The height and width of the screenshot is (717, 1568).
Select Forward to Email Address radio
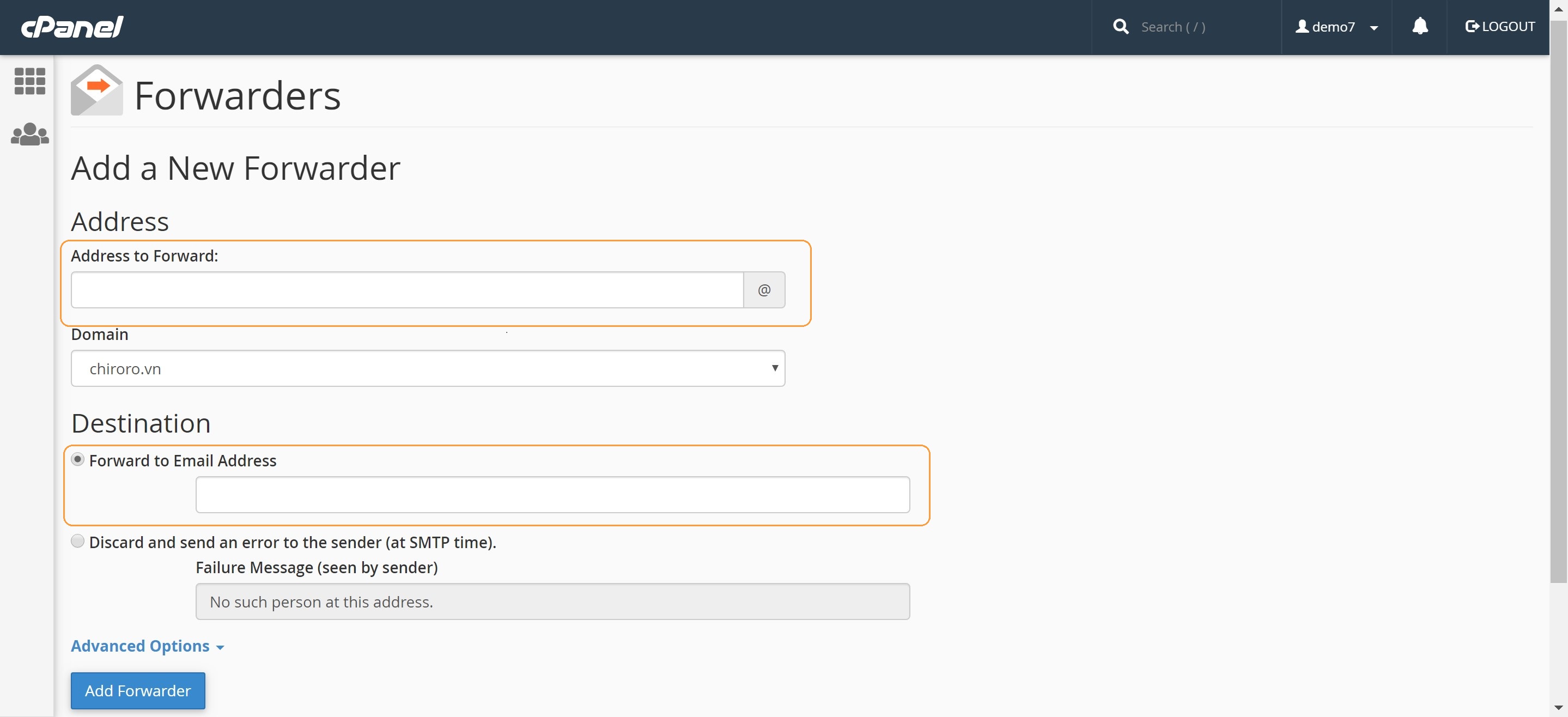click(x=77, y=459)
